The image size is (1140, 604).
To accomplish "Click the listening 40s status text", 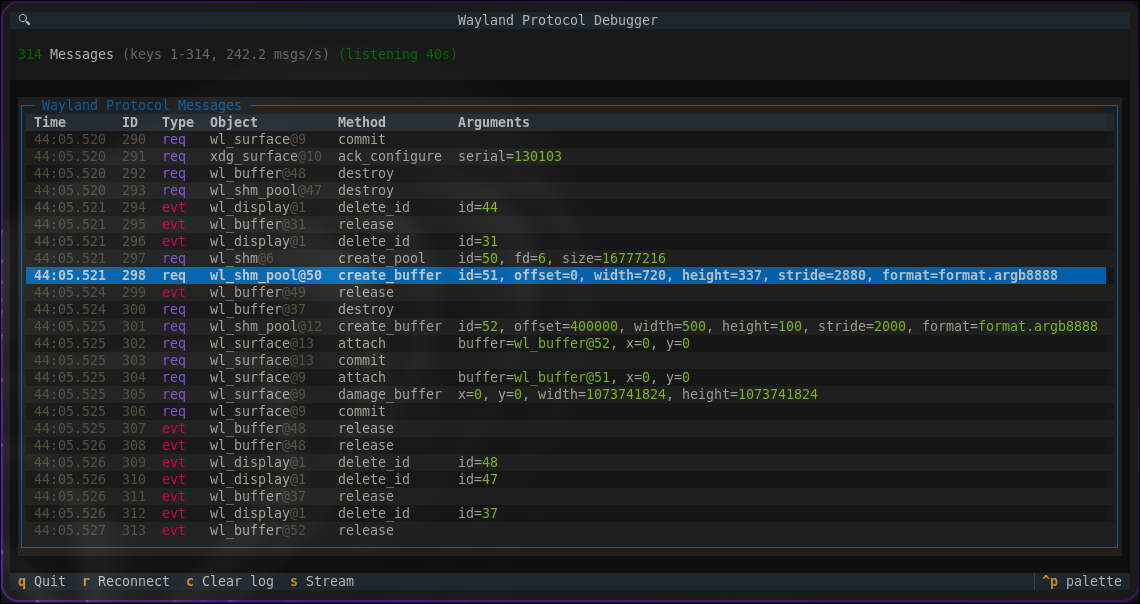I will coord(398,55).
